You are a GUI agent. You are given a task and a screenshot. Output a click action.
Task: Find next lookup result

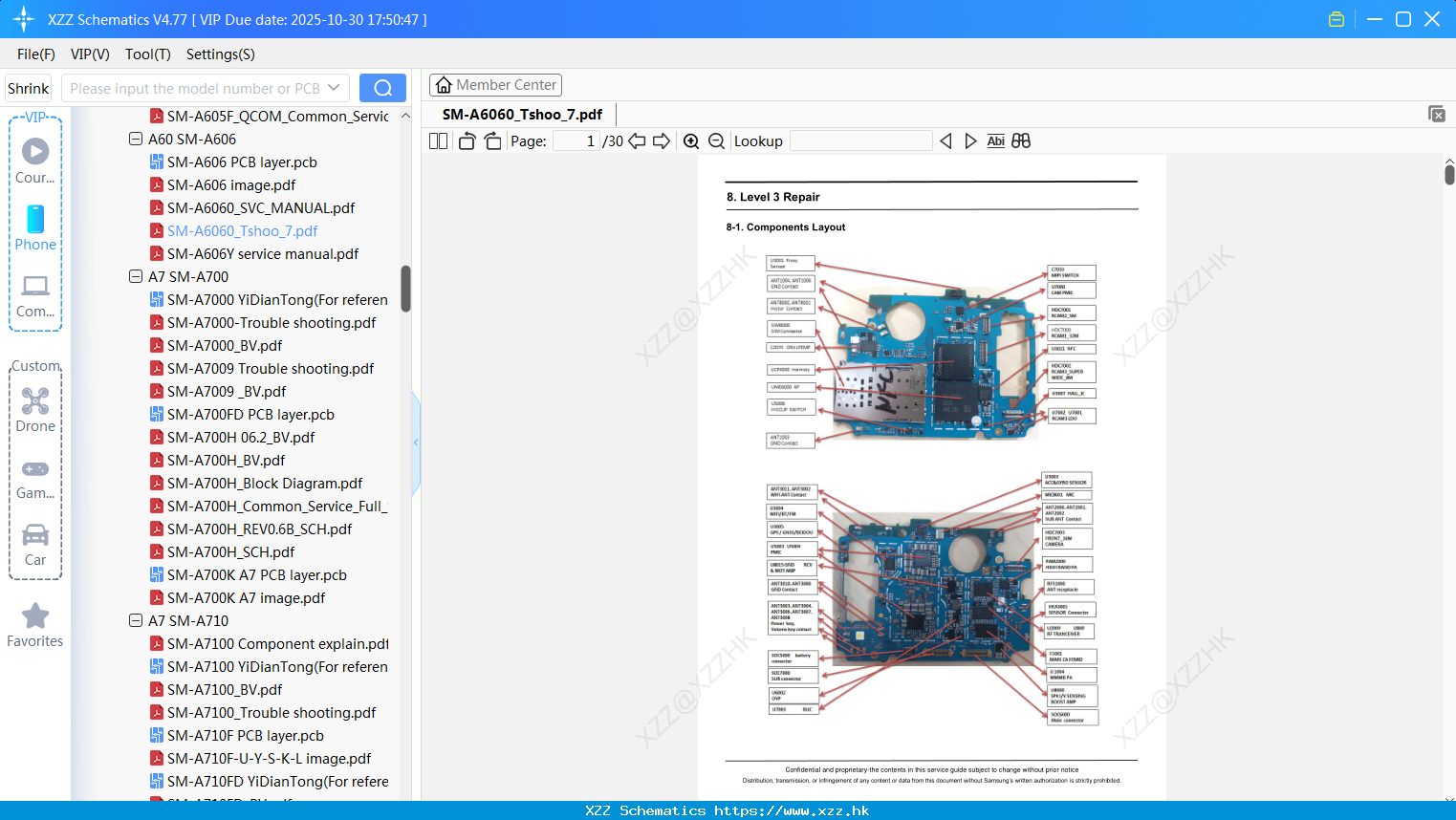click(970, 141)
